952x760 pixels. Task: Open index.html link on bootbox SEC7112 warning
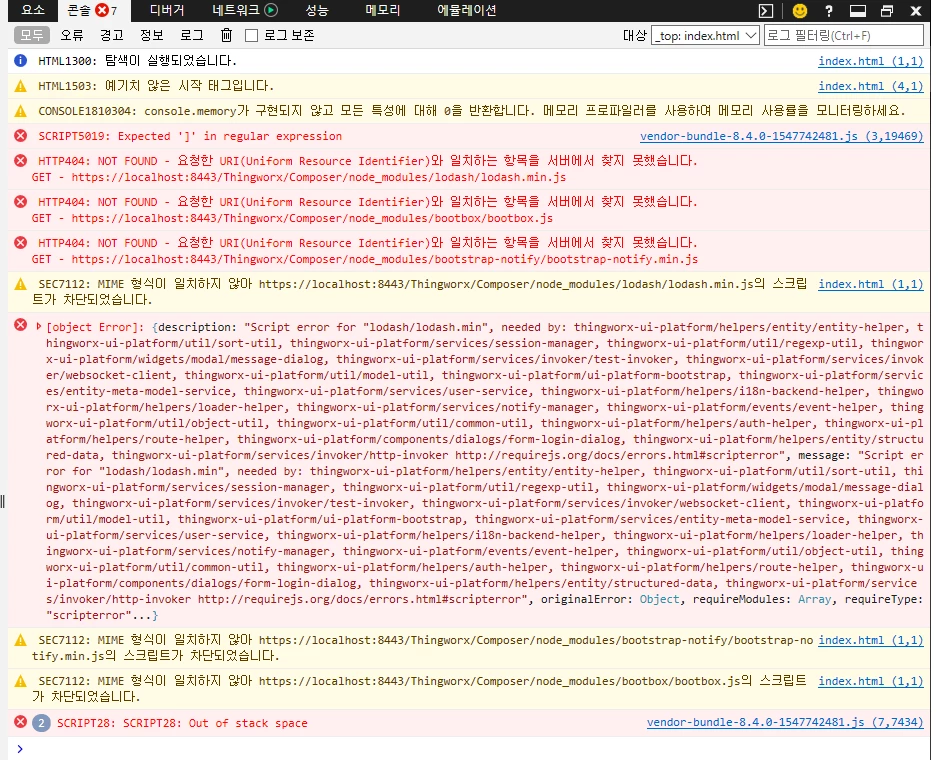click(x=871, y=681)
